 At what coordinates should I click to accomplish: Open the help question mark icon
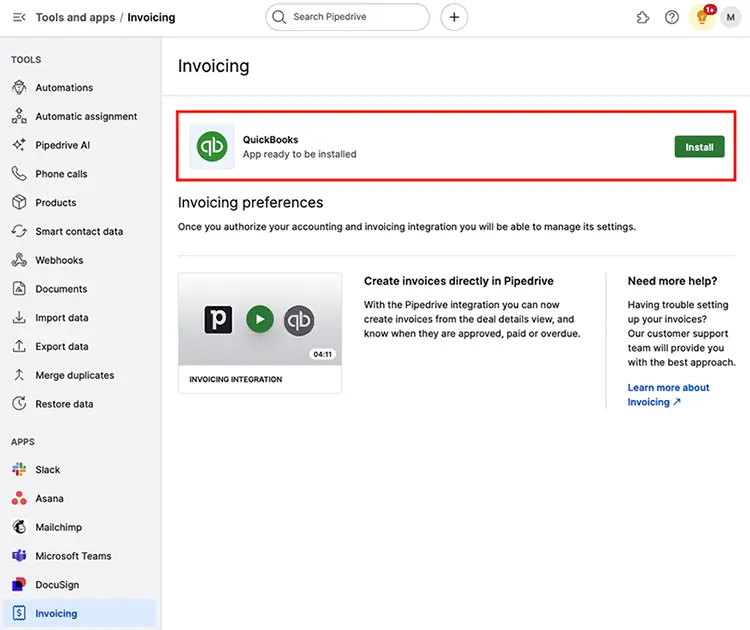point(672,17)
